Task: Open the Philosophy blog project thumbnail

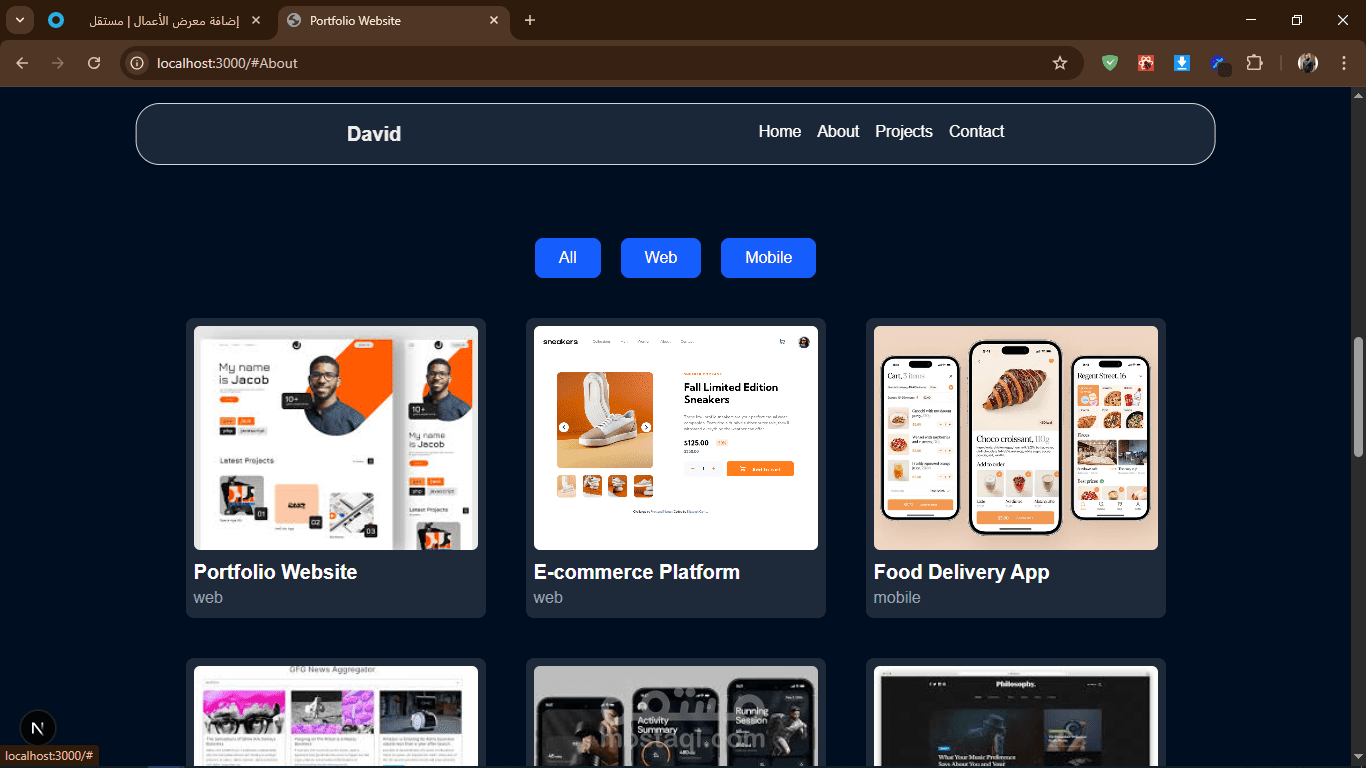Action: [1016, 717]
